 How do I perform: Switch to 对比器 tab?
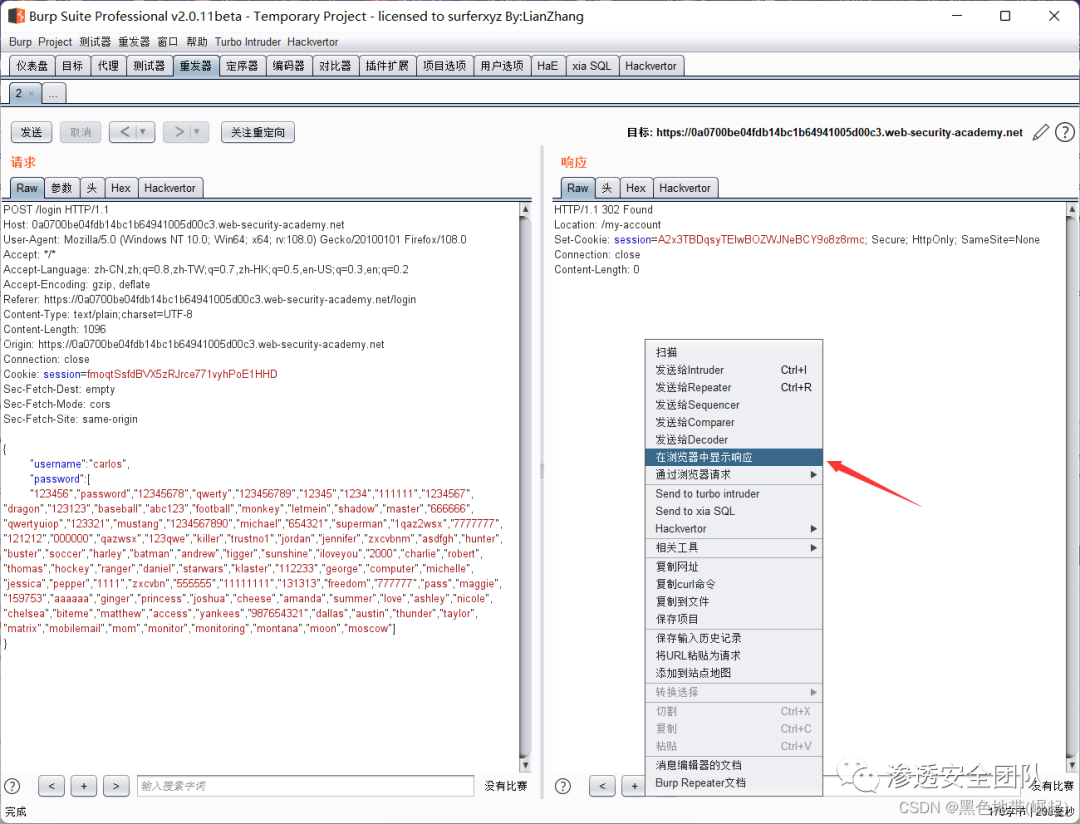point(335,66)
